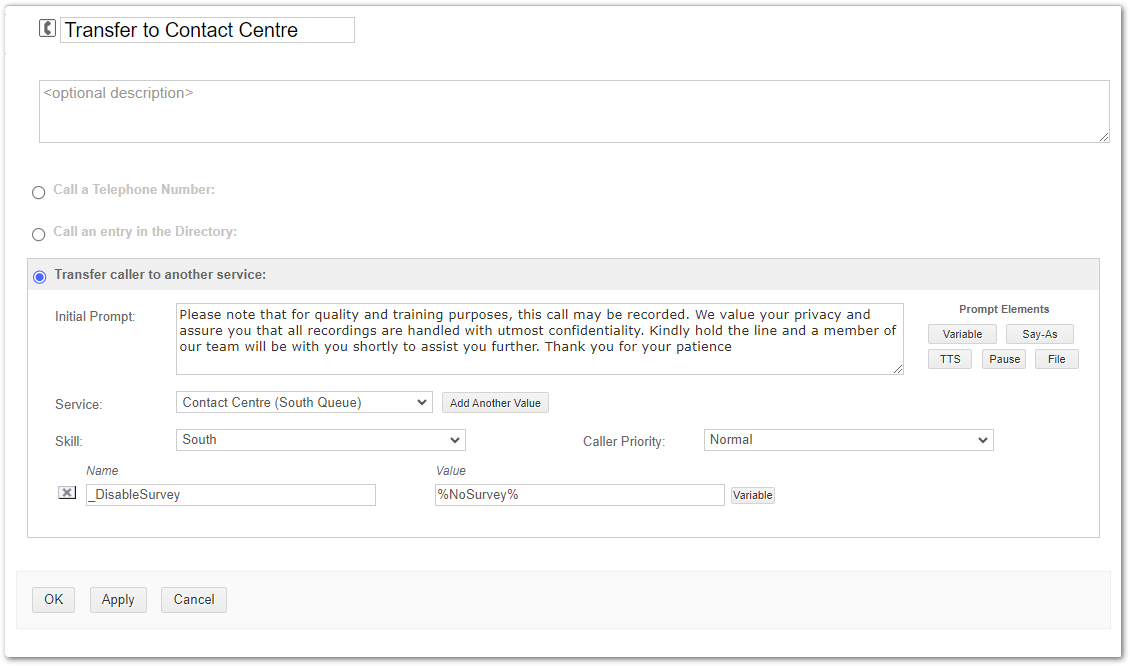Choose Transfer caller to another service radio
Viewport: 1130px width, 666px height.
(x=39, y=276)
